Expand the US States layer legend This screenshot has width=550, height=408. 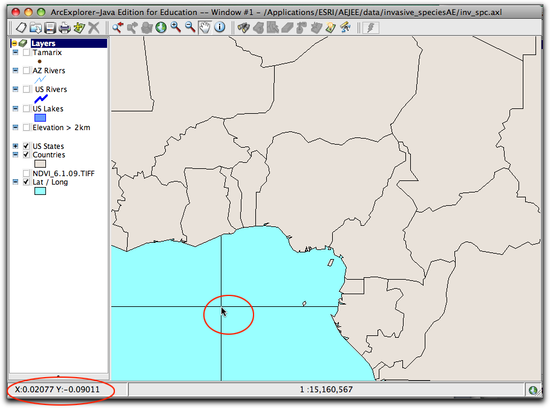pos(15,146)
